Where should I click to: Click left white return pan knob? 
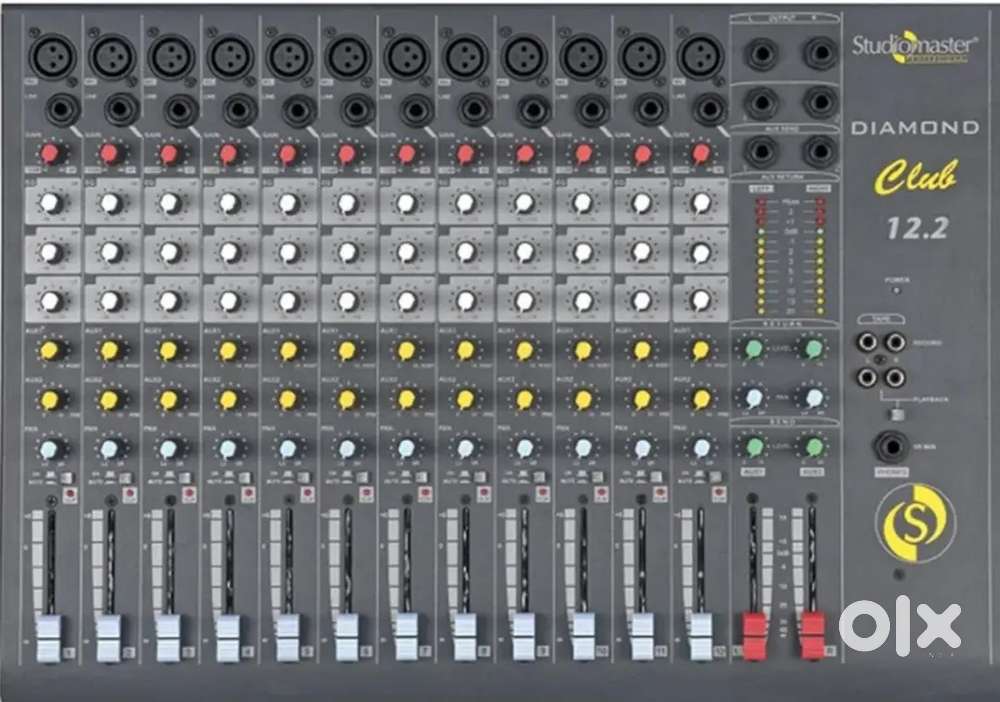[754, 398]
